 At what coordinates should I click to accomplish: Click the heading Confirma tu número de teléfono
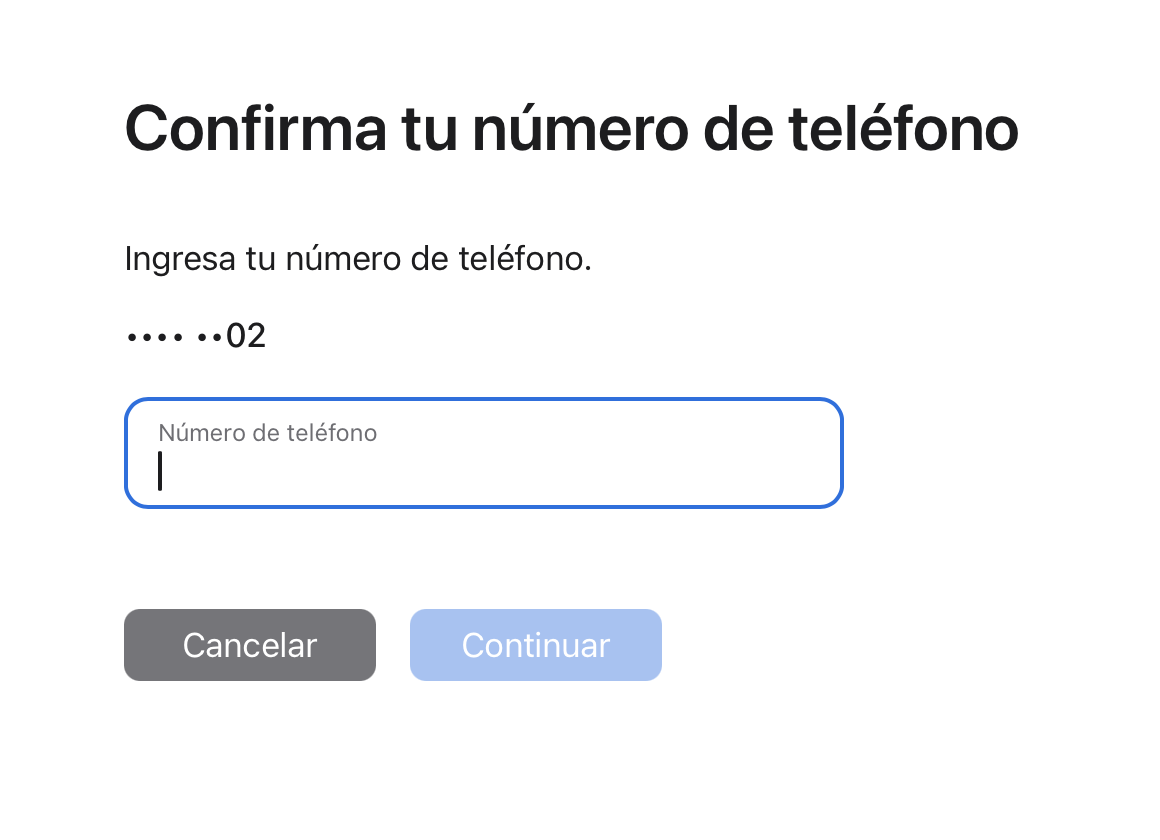[571, 128]
